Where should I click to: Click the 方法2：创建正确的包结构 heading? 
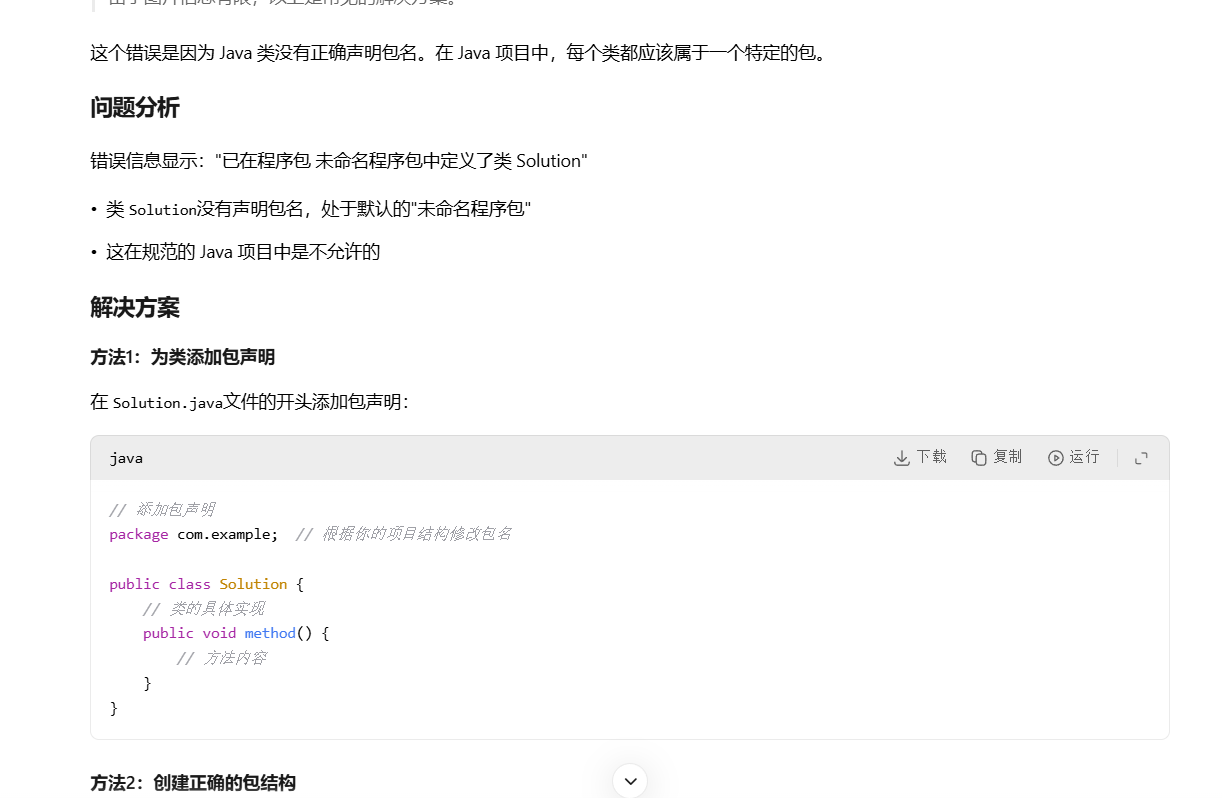click(192, 784)
